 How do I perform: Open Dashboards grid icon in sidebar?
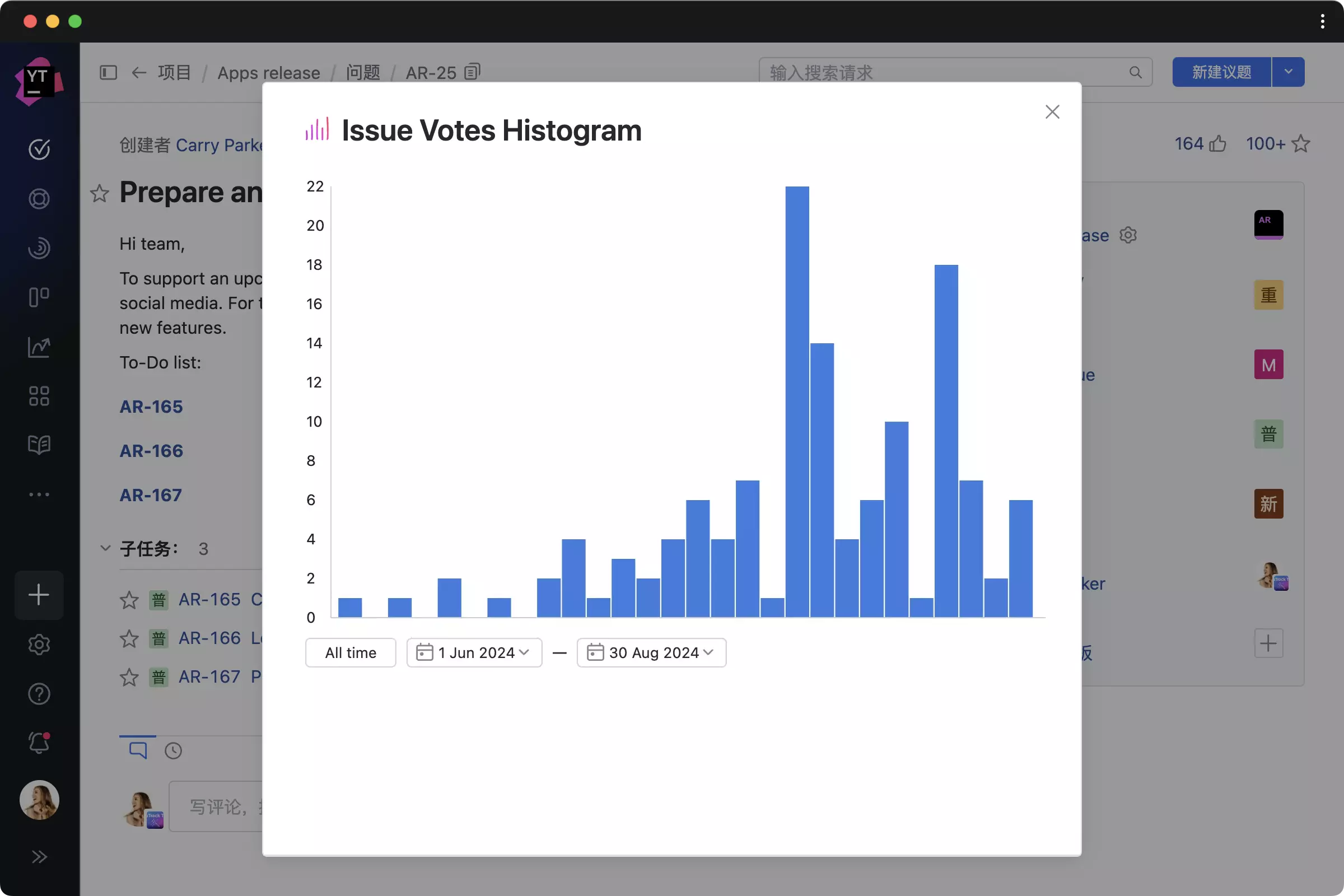click(39, 396)
